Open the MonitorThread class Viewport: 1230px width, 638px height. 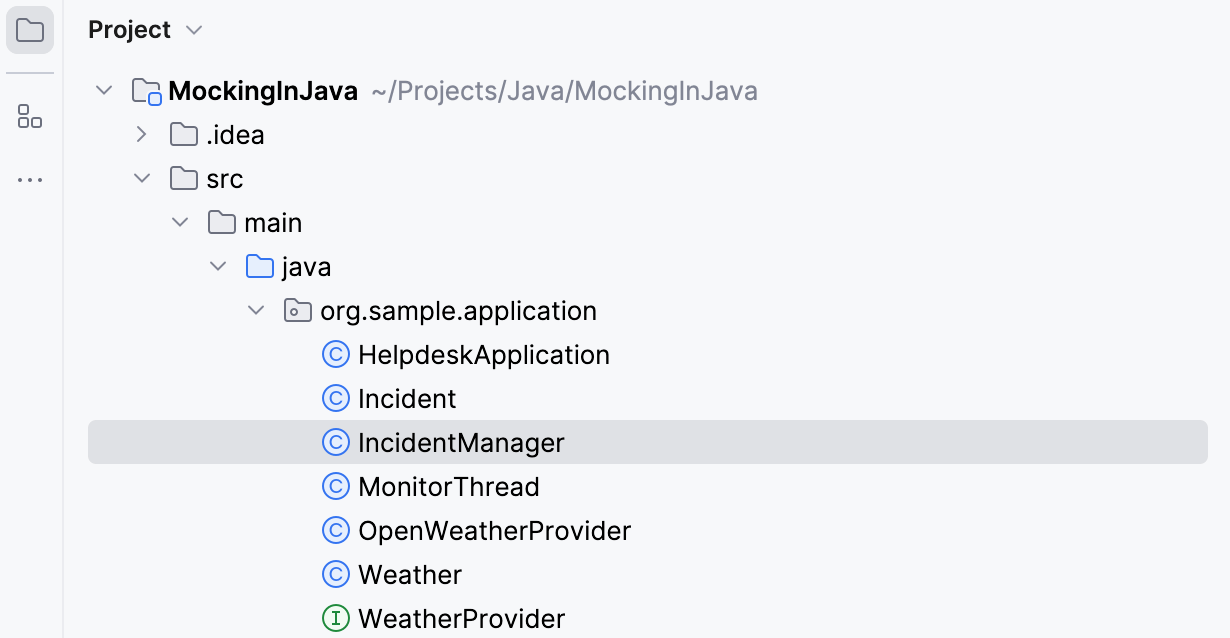449,486
